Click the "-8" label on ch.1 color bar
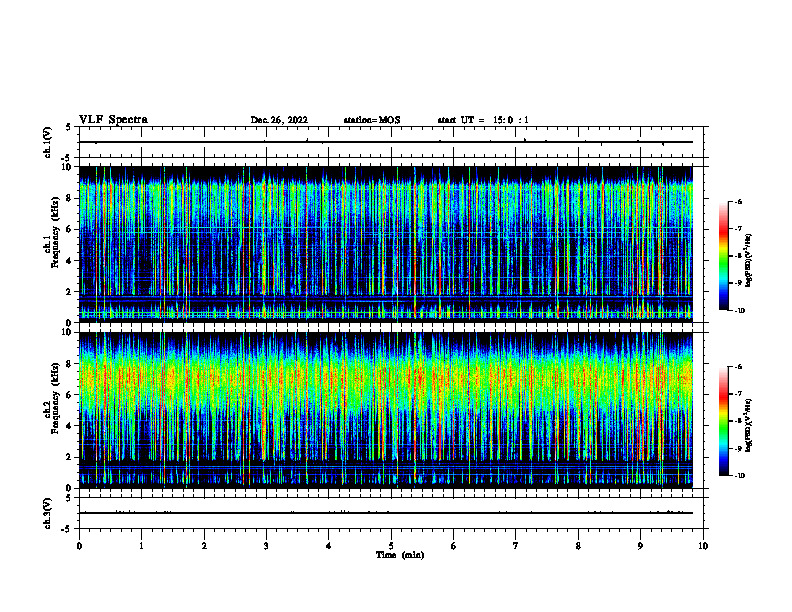The height and width of the screenshot is (612, 792). pos(738,256)
